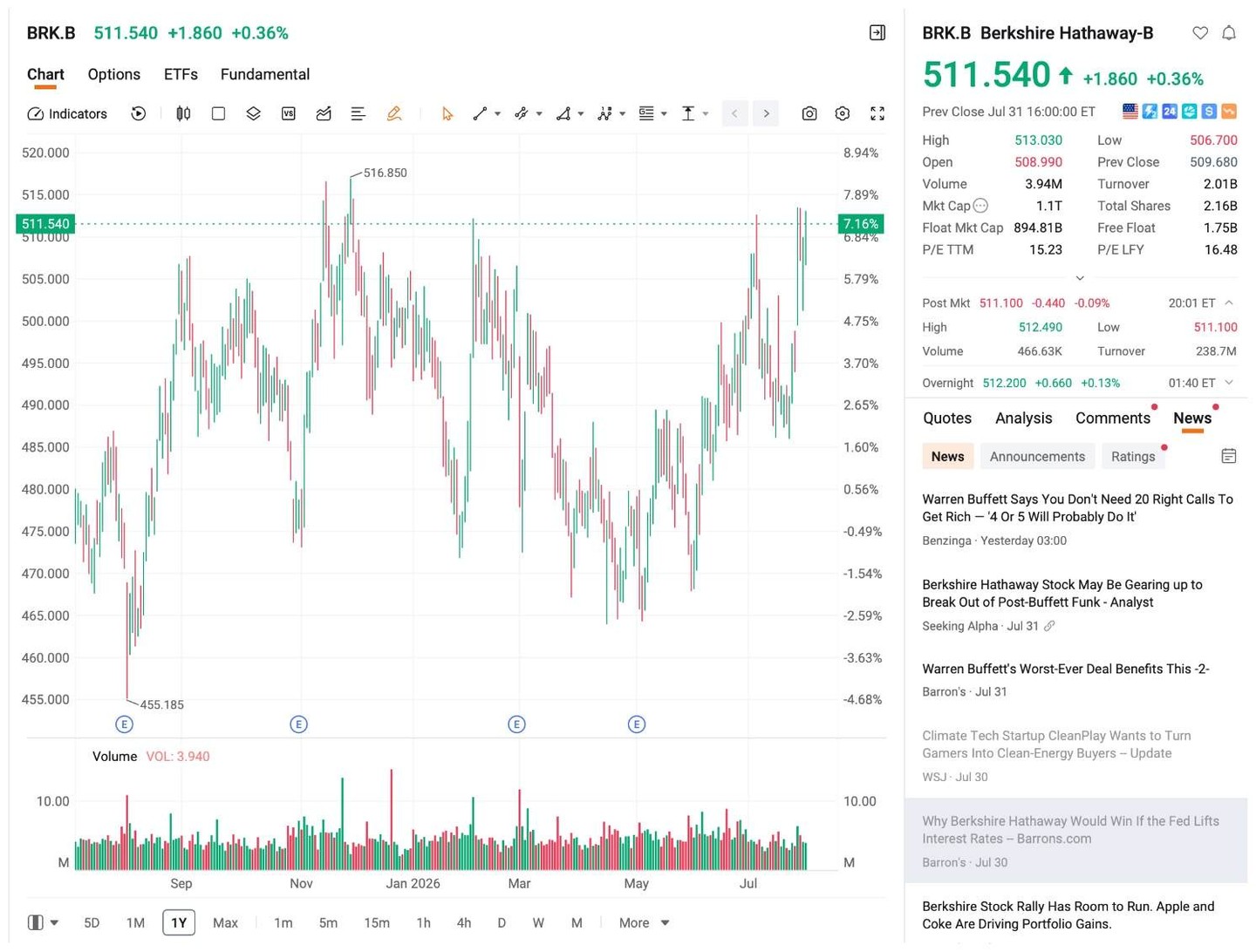This screenshot has width=1256, height=952.
Task: Open chart settings hexagon icon
Action: click(843, 114)
